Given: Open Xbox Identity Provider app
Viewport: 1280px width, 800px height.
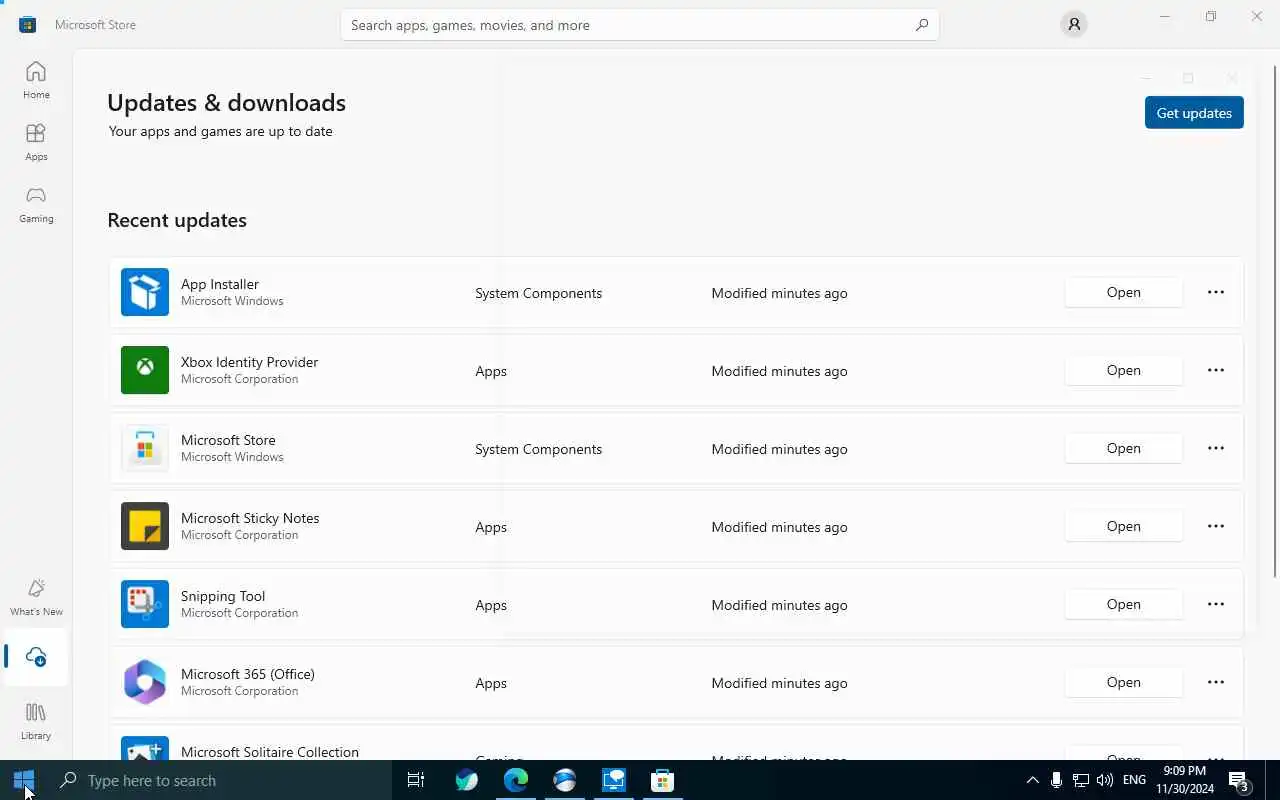Looking at the screenshot, I should click(x=1123, y=370).
